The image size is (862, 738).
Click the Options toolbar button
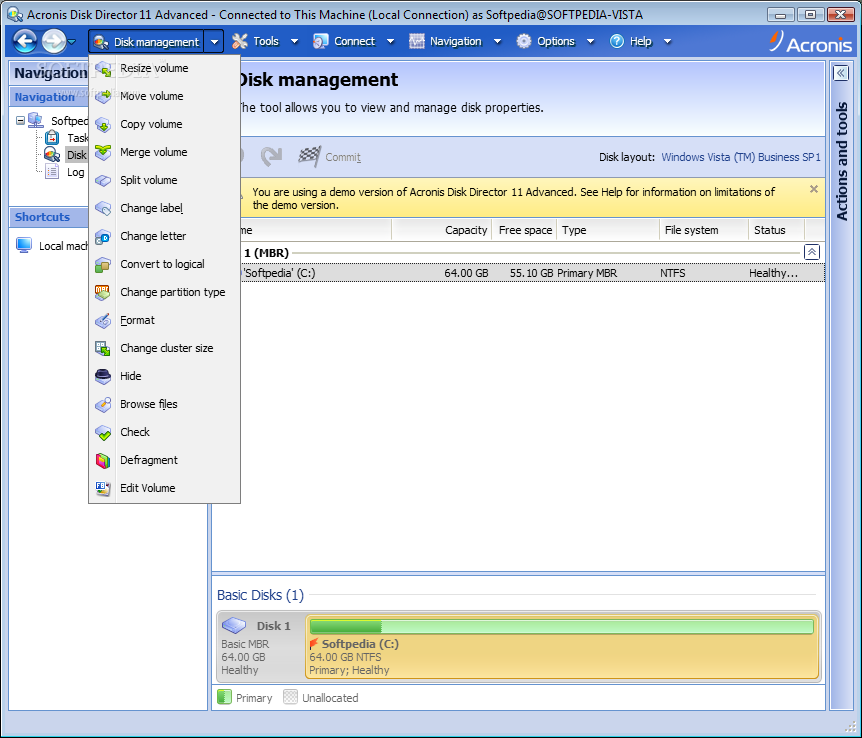546,41
